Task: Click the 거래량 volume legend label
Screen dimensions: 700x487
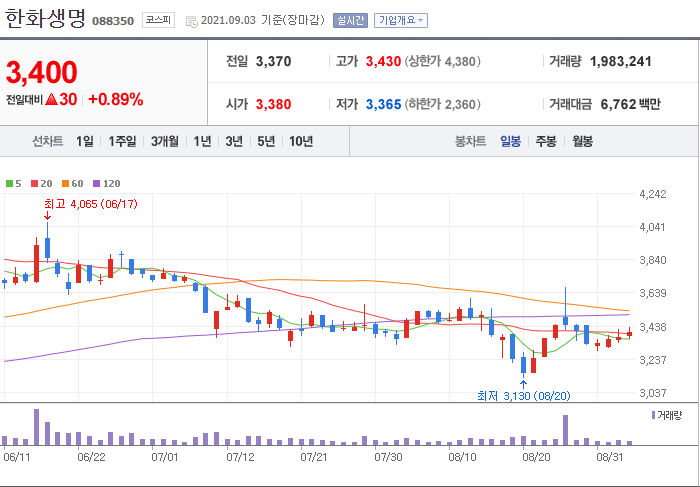Action: point(670,416)
